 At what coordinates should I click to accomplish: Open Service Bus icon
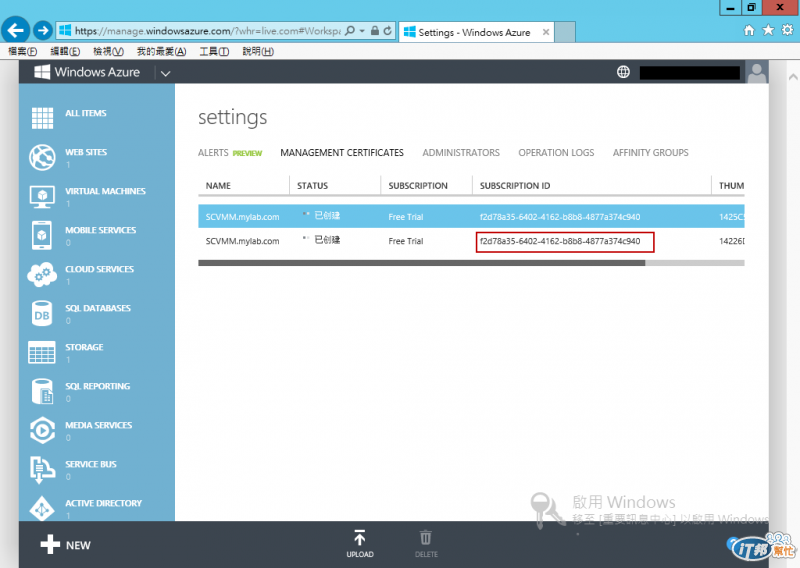(42, 470)
